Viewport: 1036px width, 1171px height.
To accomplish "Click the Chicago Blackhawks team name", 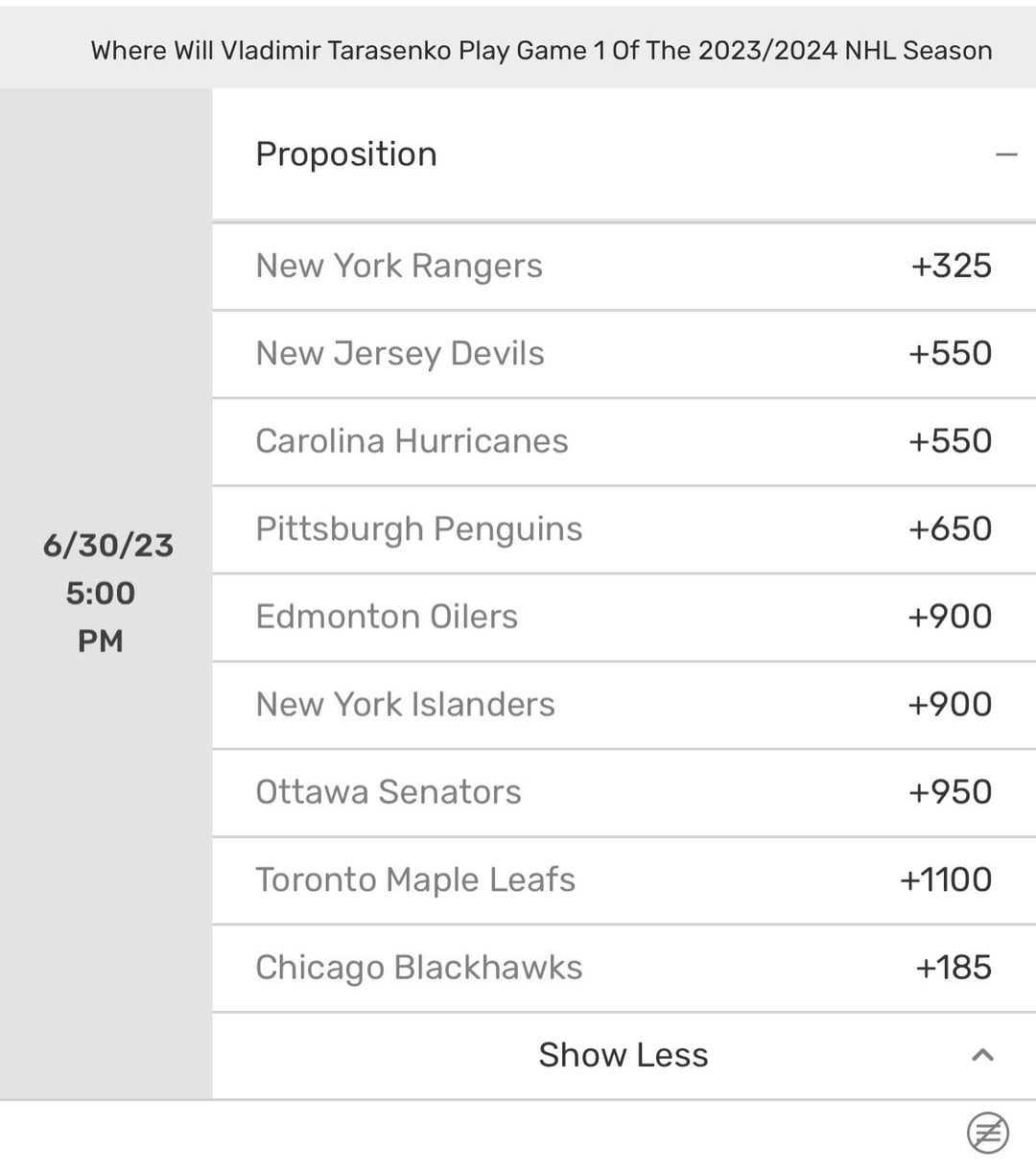I will click(418, 968).
